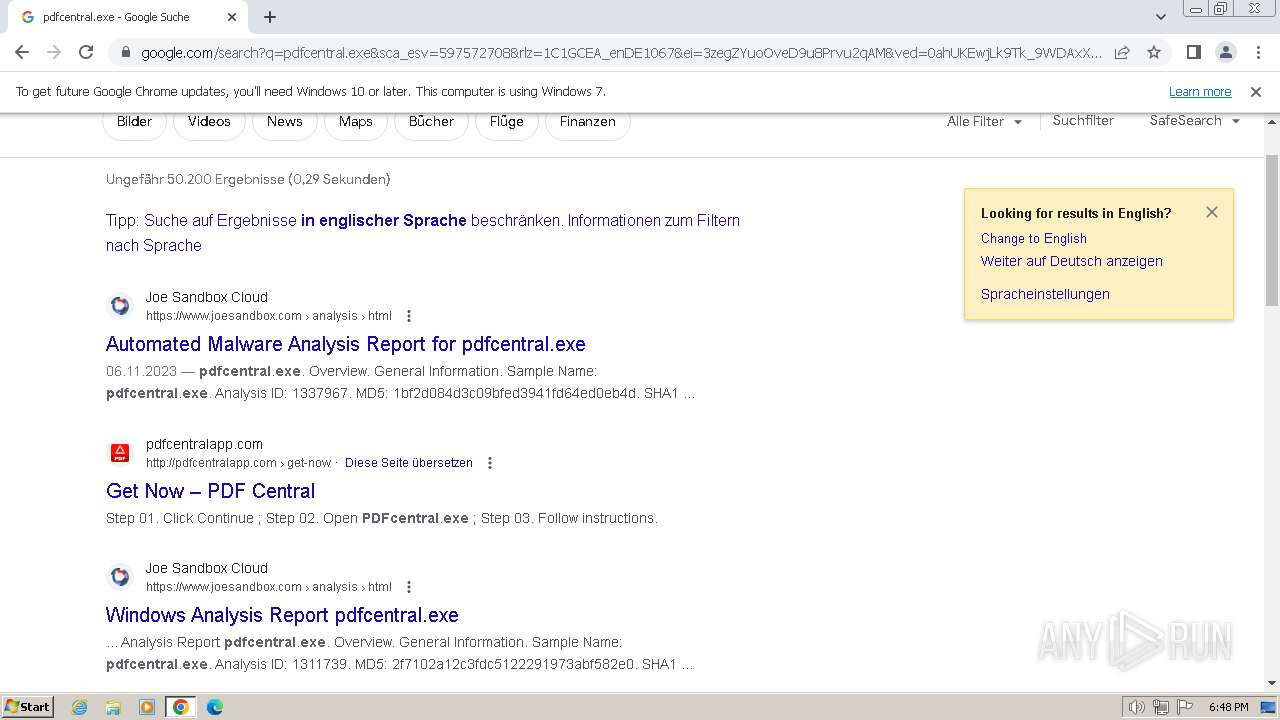
Task: Click Ungefähr 50.200 Ergebnisse text
Action: (248, 180)
